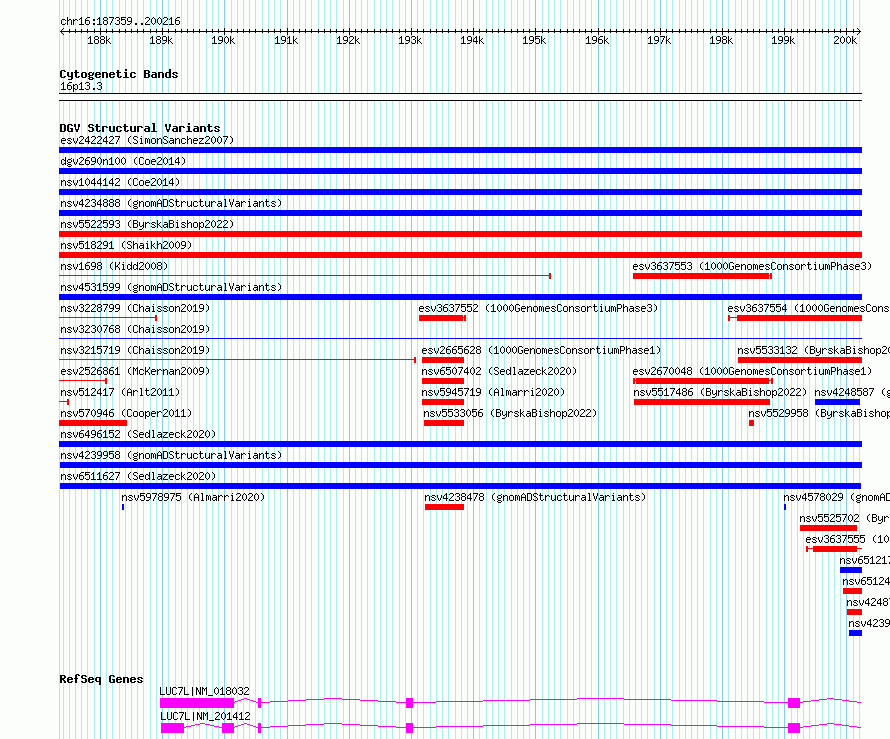The height and width of the screenshot is (739, 890).
Task: Click the 198k ruler position
Action: click(x=721, y=40)
